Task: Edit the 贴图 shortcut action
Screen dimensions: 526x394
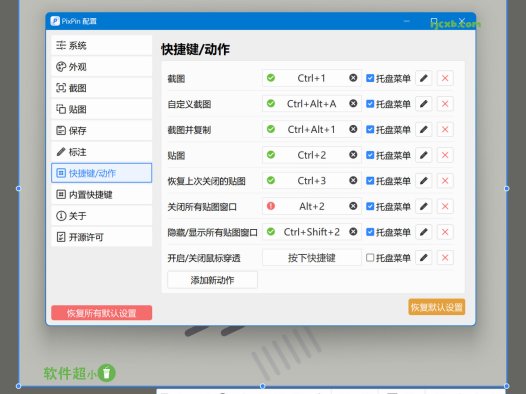Action: pyautogui.click(x=424, y=155)
